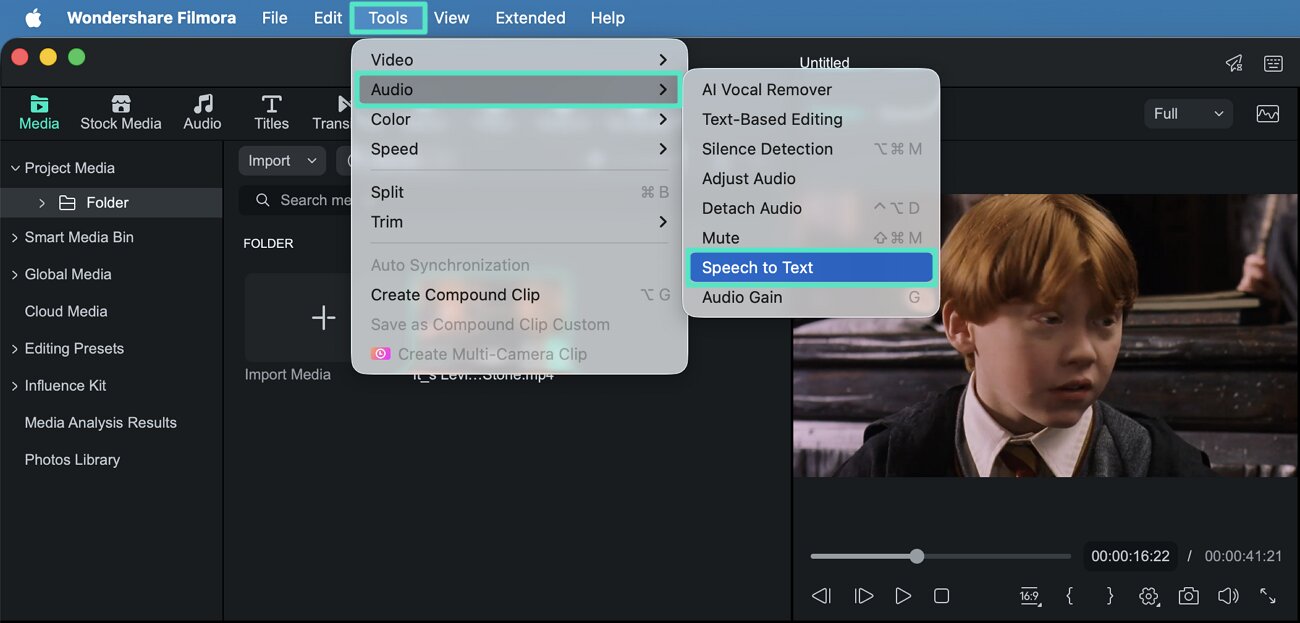Open the View menu
This screenshot has width=1300, height=623.
click(x=451, y=18)
